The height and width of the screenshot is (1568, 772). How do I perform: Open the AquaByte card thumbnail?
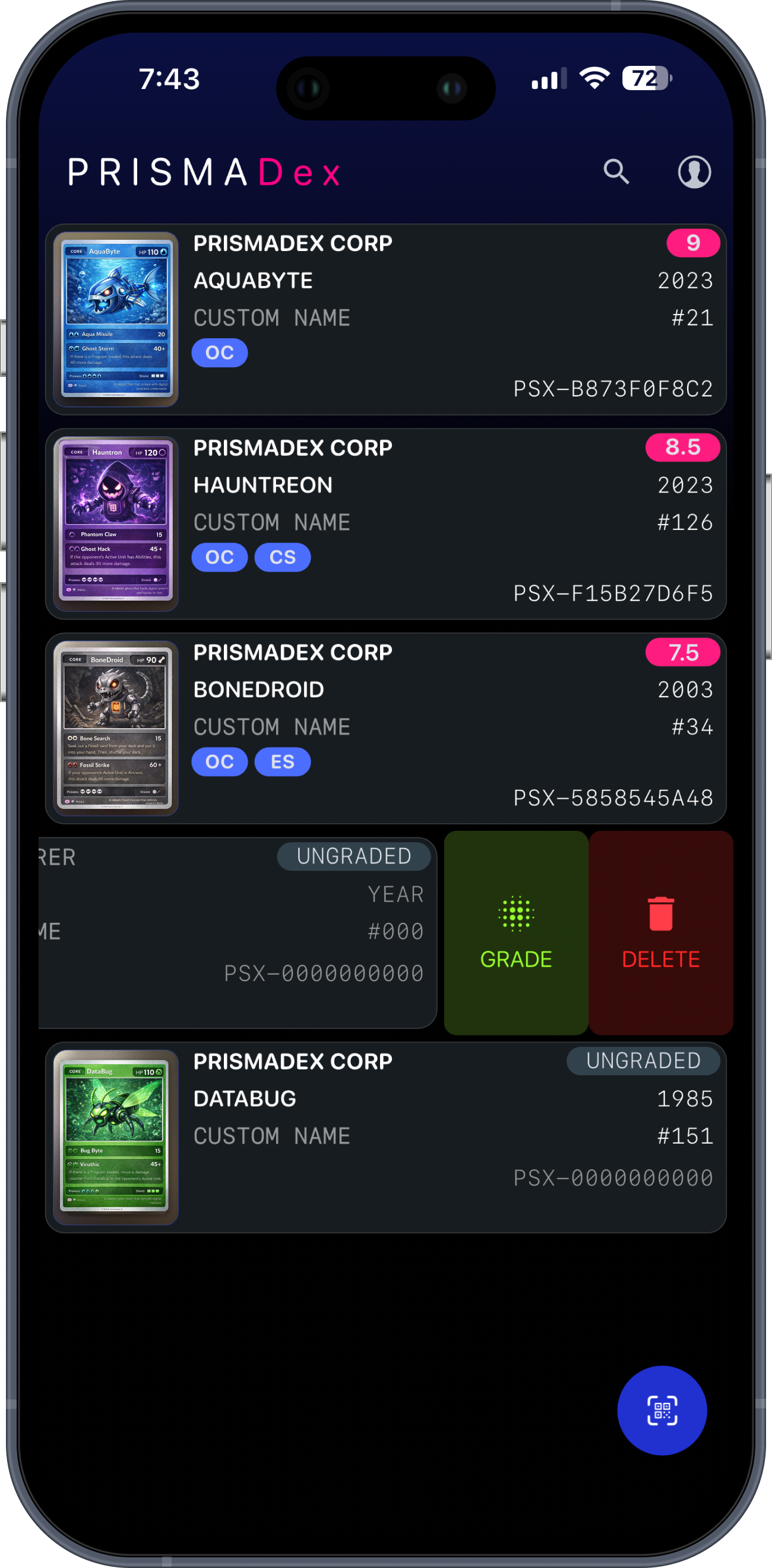pos(116,319)
